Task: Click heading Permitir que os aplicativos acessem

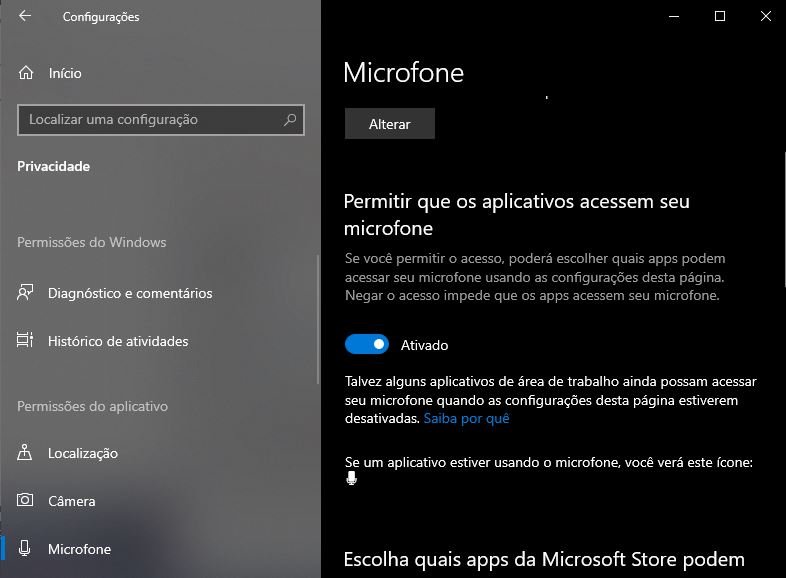Action: pos(516,215)
